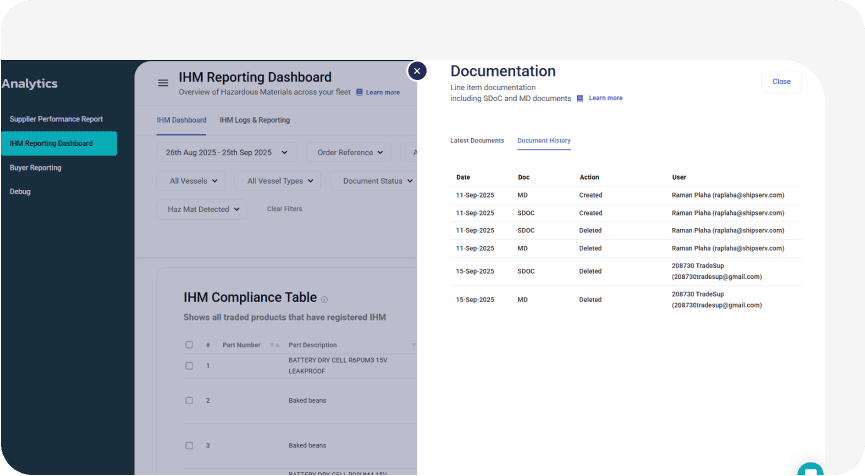The height and width of the screenshot is (476, 865).
Task: Open the chat widget icon in the bottom corner
Action: pos(810,469)
